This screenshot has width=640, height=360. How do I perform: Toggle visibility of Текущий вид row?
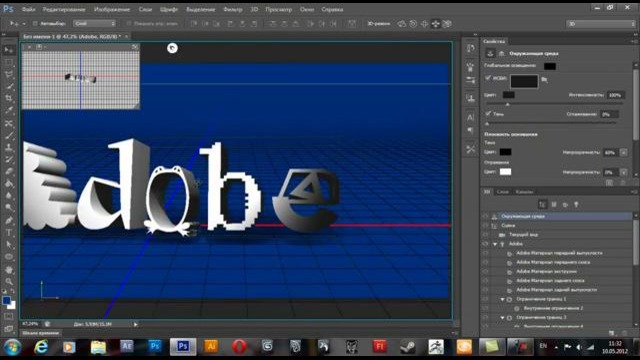point(485,235)
